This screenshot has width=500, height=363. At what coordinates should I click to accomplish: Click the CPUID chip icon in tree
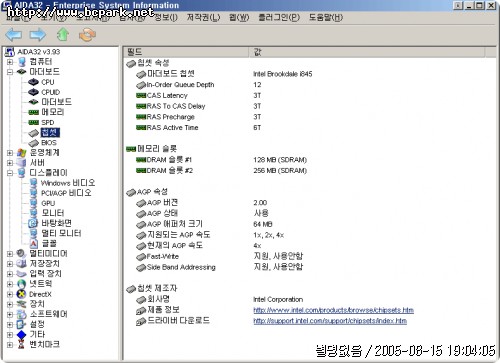coord(33,92)
